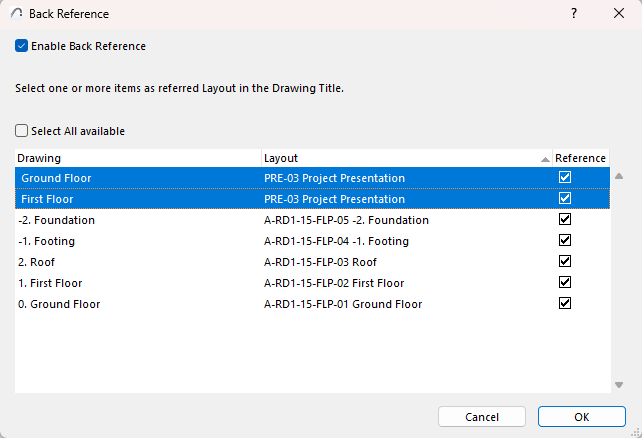Toggle Reference checkbox for -2. Foundation
The height and width of the screenshot is (438, 642).
click(x=565, y=219)
